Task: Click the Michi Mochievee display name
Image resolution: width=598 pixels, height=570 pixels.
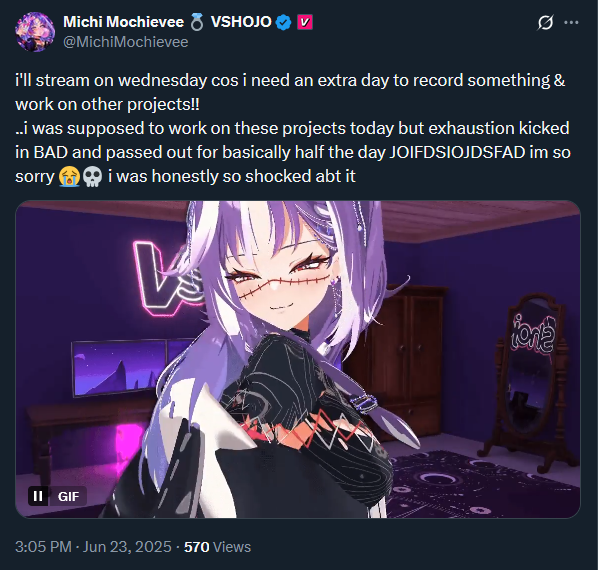Action: [x=123, y=22]
